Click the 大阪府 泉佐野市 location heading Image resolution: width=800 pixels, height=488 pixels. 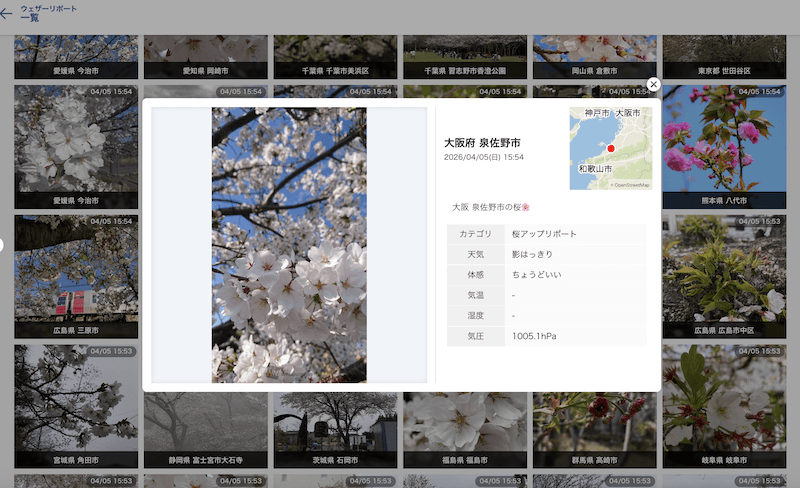pyautogui.click(x=482, y=143)
